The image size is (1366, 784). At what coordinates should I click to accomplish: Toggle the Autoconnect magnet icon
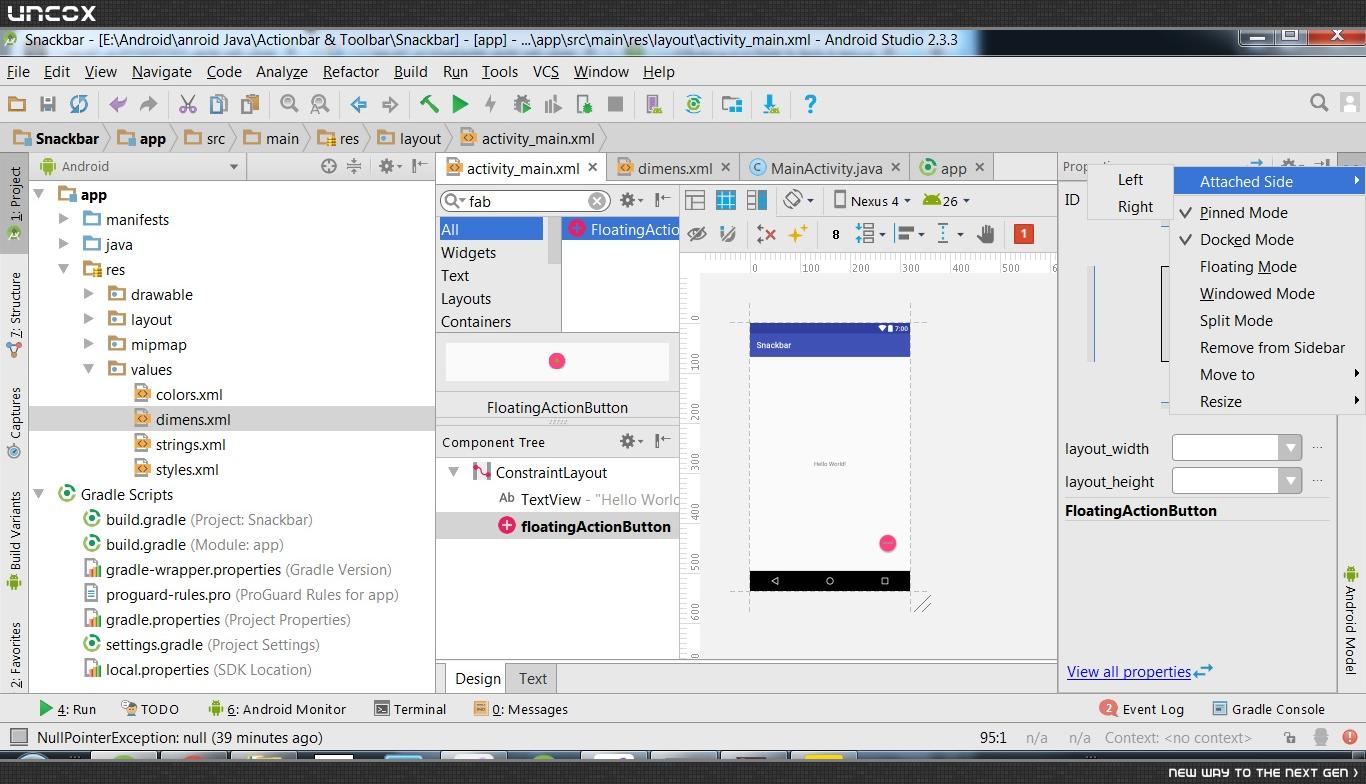coord(728,234)
